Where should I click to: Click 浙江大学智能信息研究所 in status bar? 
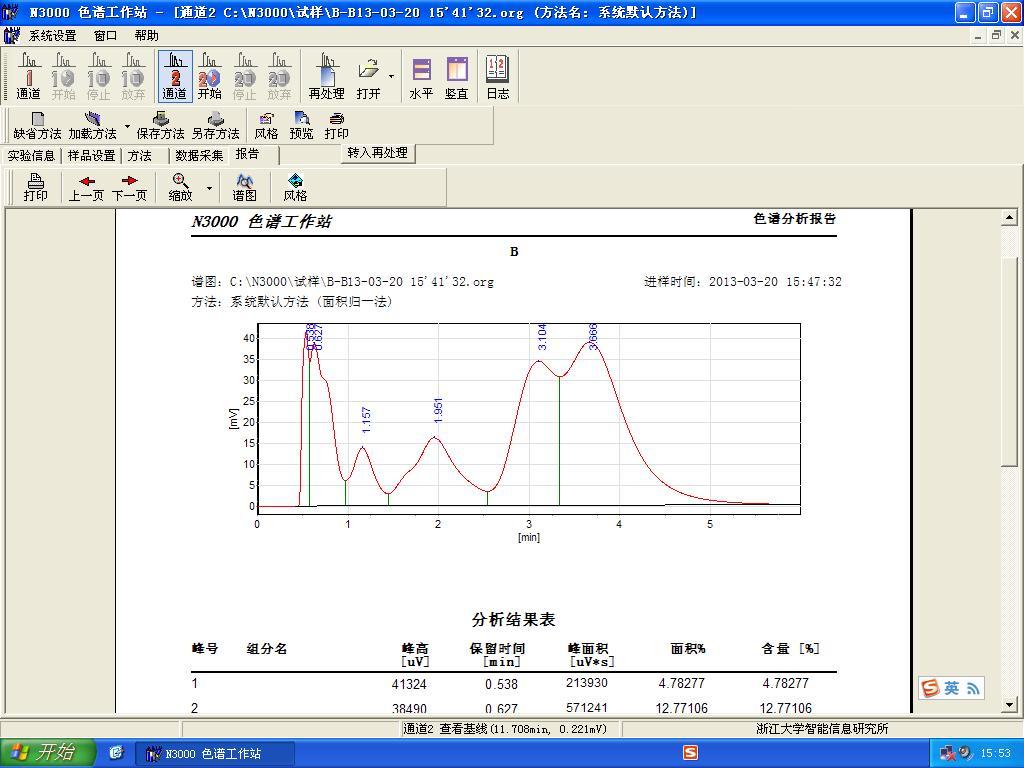coord(822,729)
